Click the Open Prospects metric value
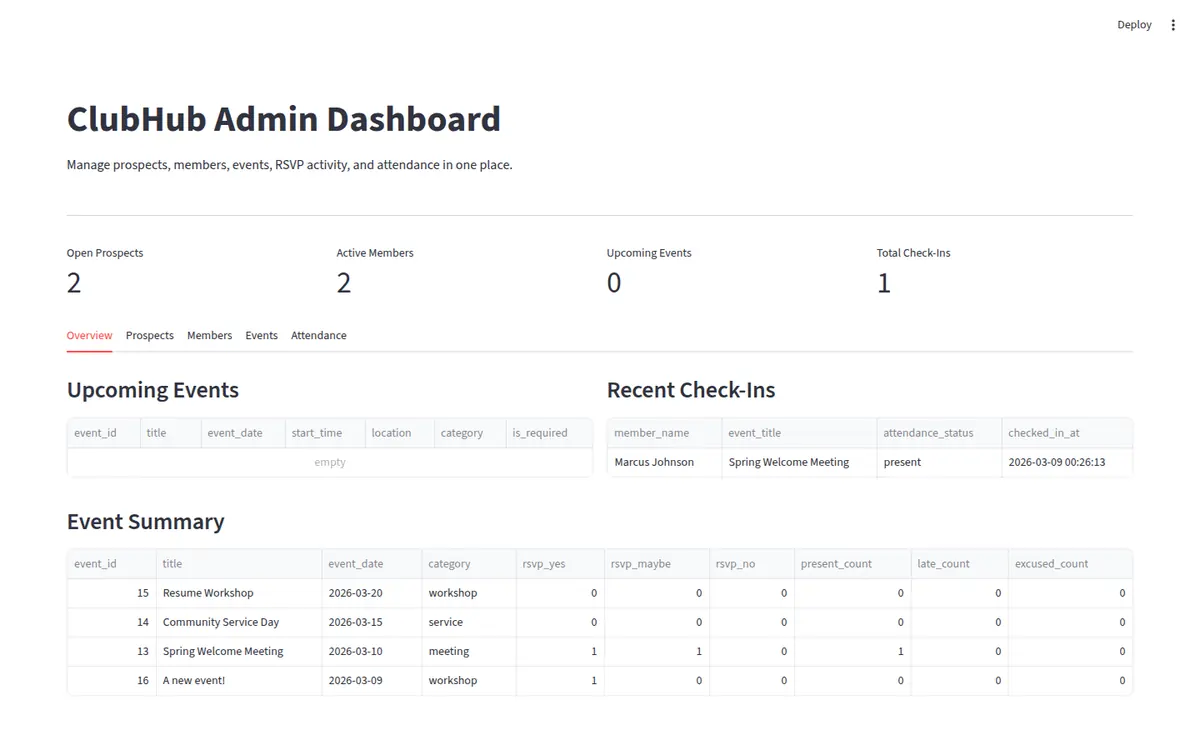1200x750 pixels. pos(74,284)
